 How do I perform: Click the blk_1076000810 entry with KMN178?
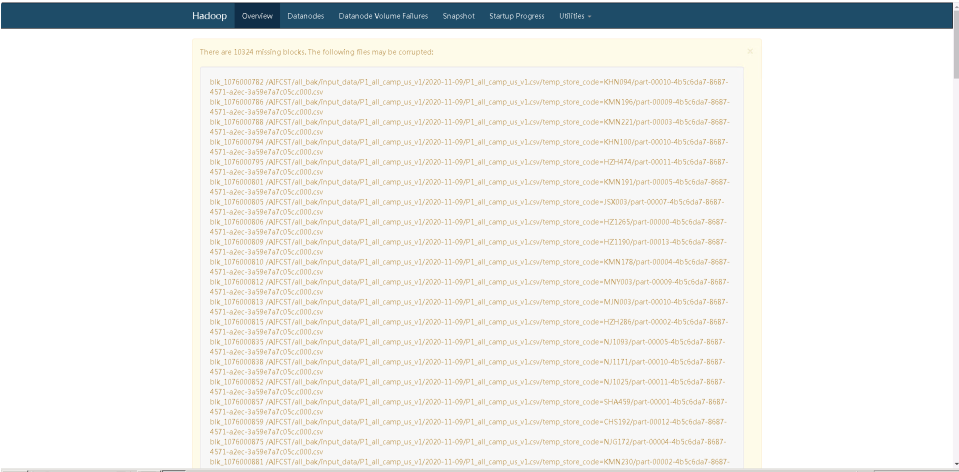469,267
